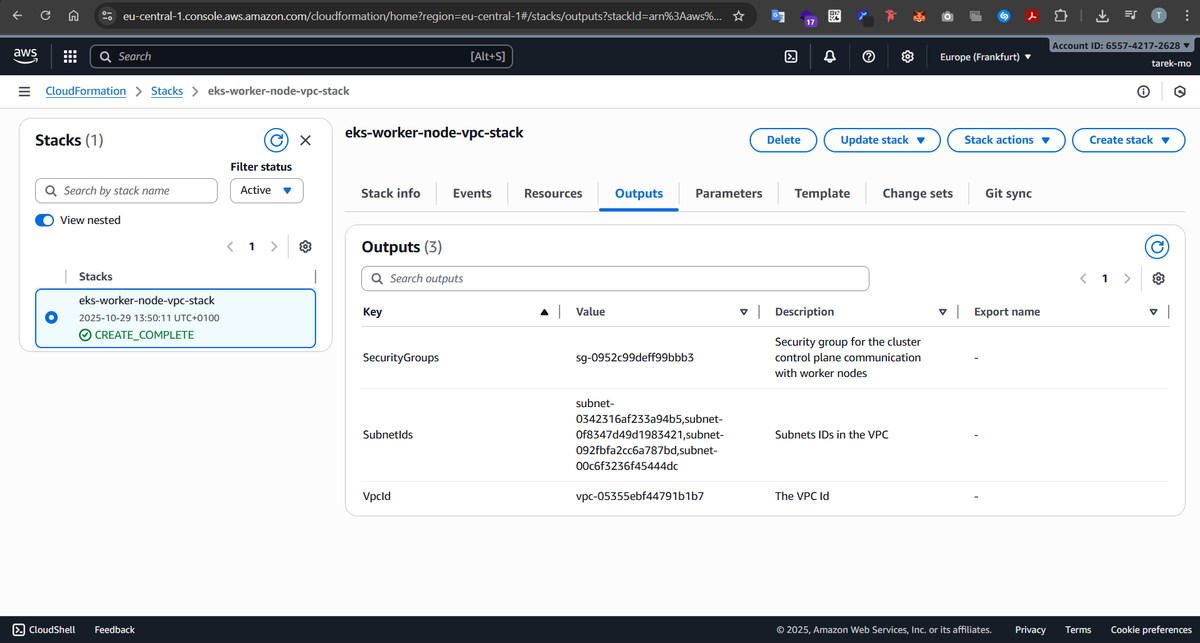Open the Terms footer link

tap(1078, 629)
